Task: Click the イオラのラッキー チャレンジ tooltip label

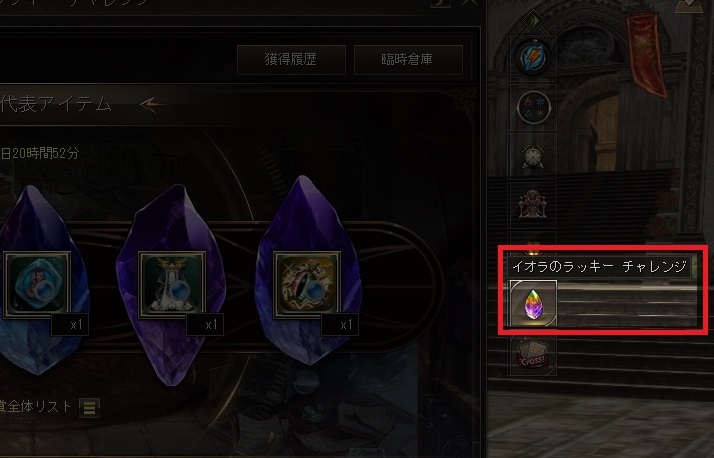Action: tap(599, 266)
